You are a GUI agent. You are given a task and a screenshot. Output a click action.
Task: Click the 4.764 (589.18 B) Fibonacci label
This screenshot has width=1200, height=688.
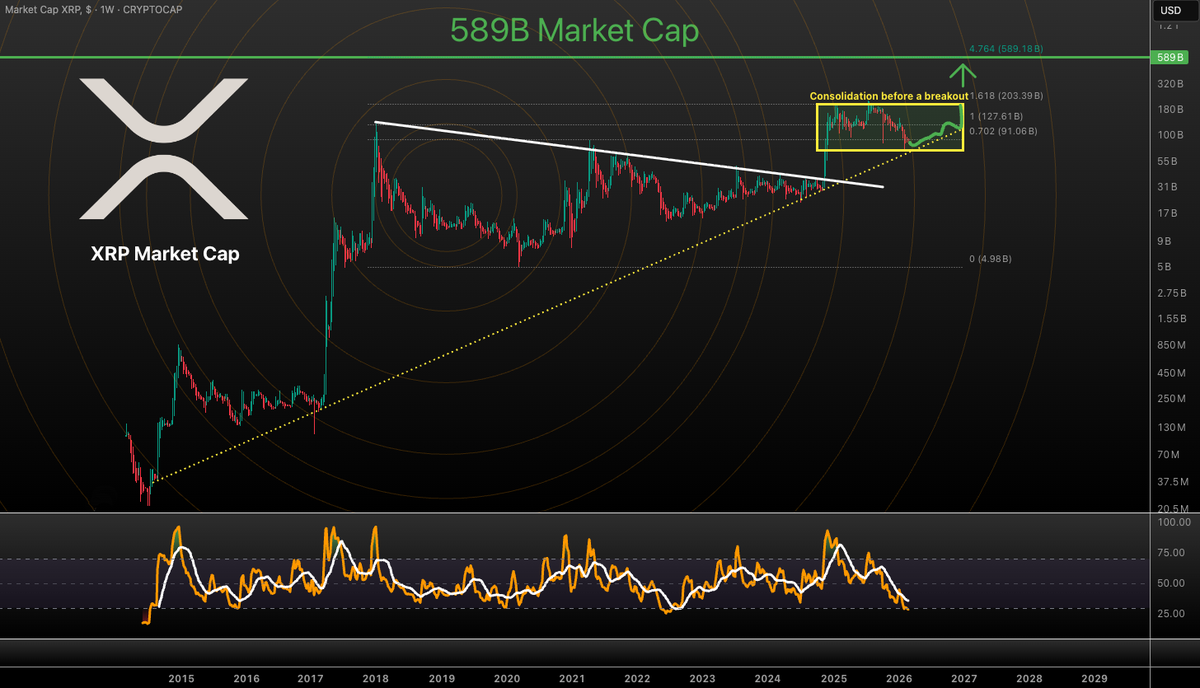point(1005,47)
